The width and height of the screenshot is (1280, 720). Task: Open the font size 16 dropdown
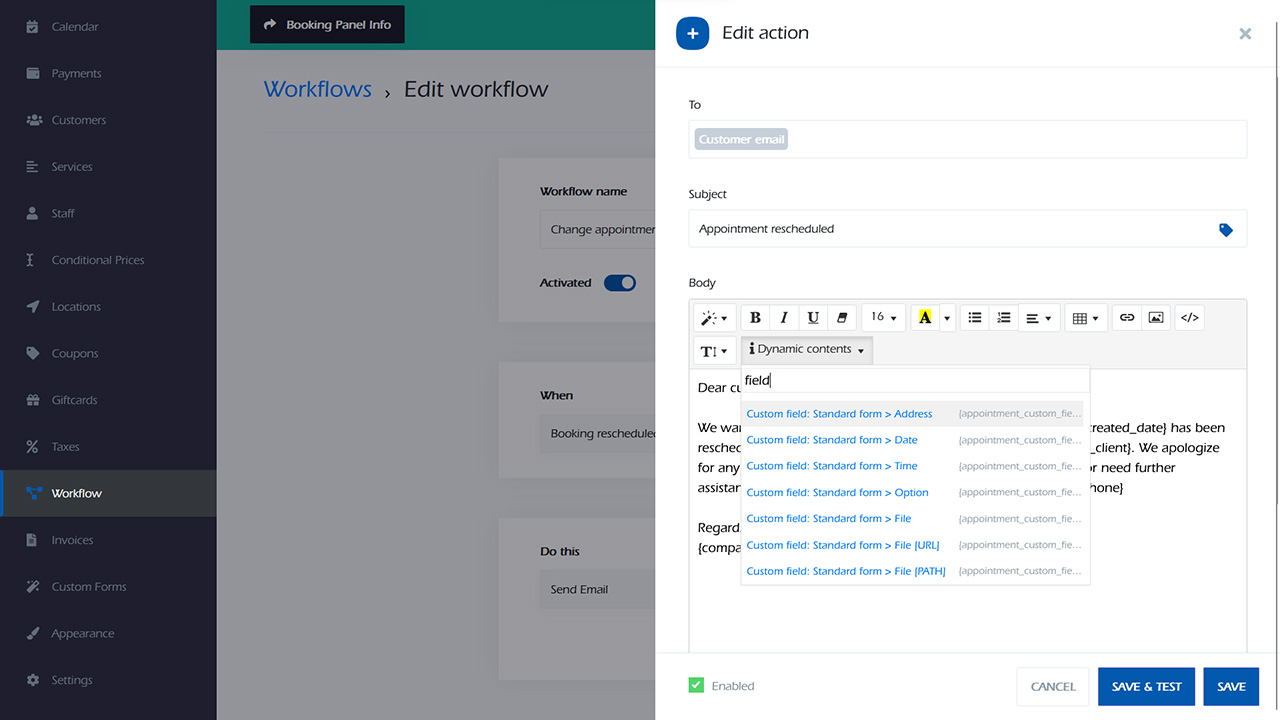point(883,318)
